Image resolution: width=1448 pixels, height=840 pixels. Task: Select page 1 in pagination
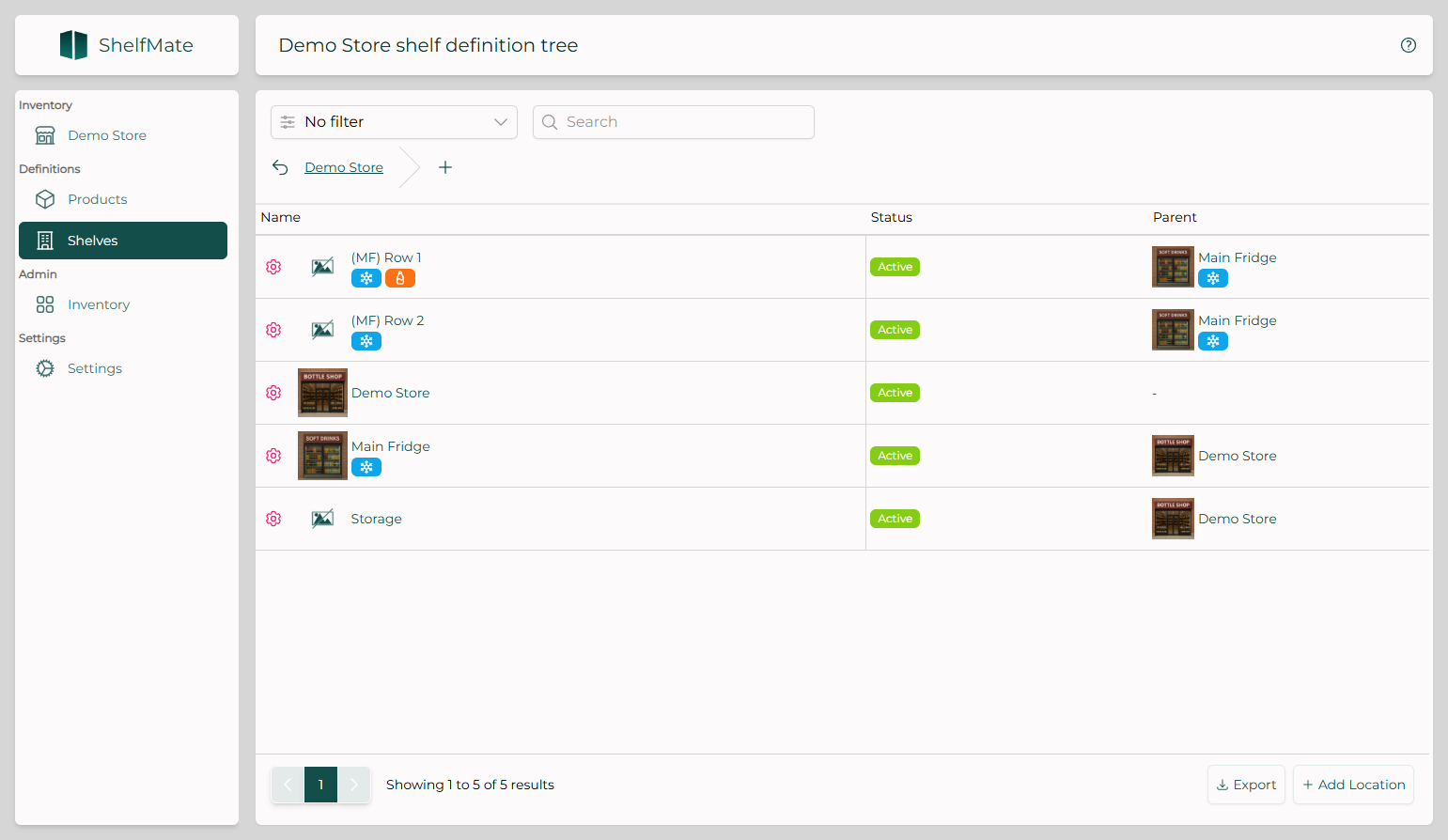(320, 785)
